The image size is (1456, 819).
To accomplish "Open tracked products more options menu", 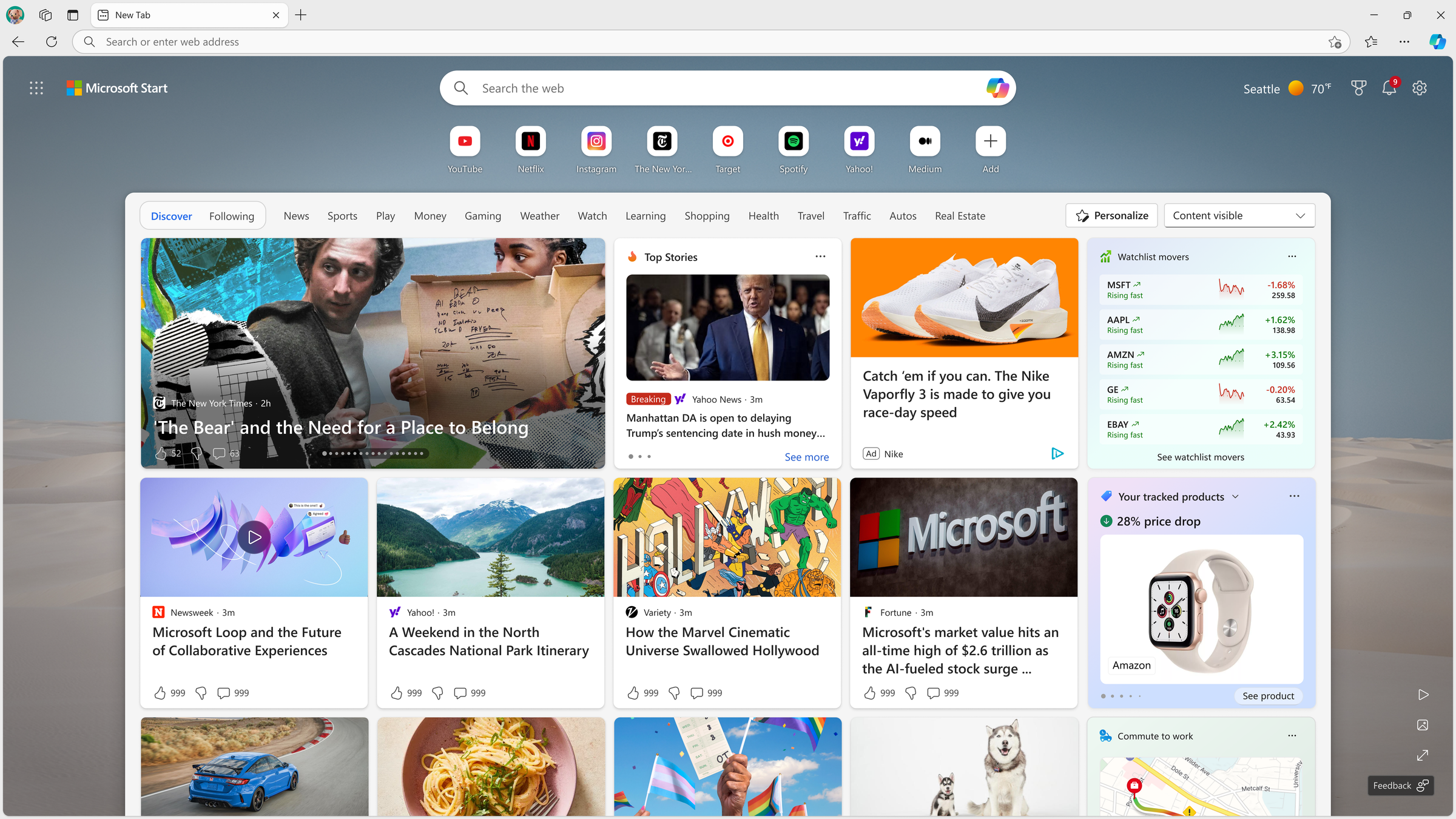I will (x=1294, y=496).
